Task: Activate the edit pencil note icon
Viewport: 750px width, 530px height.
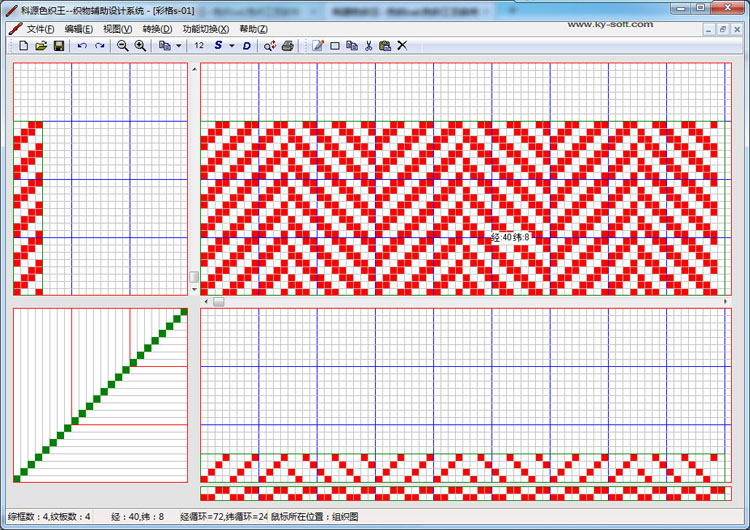Action: 318,46
